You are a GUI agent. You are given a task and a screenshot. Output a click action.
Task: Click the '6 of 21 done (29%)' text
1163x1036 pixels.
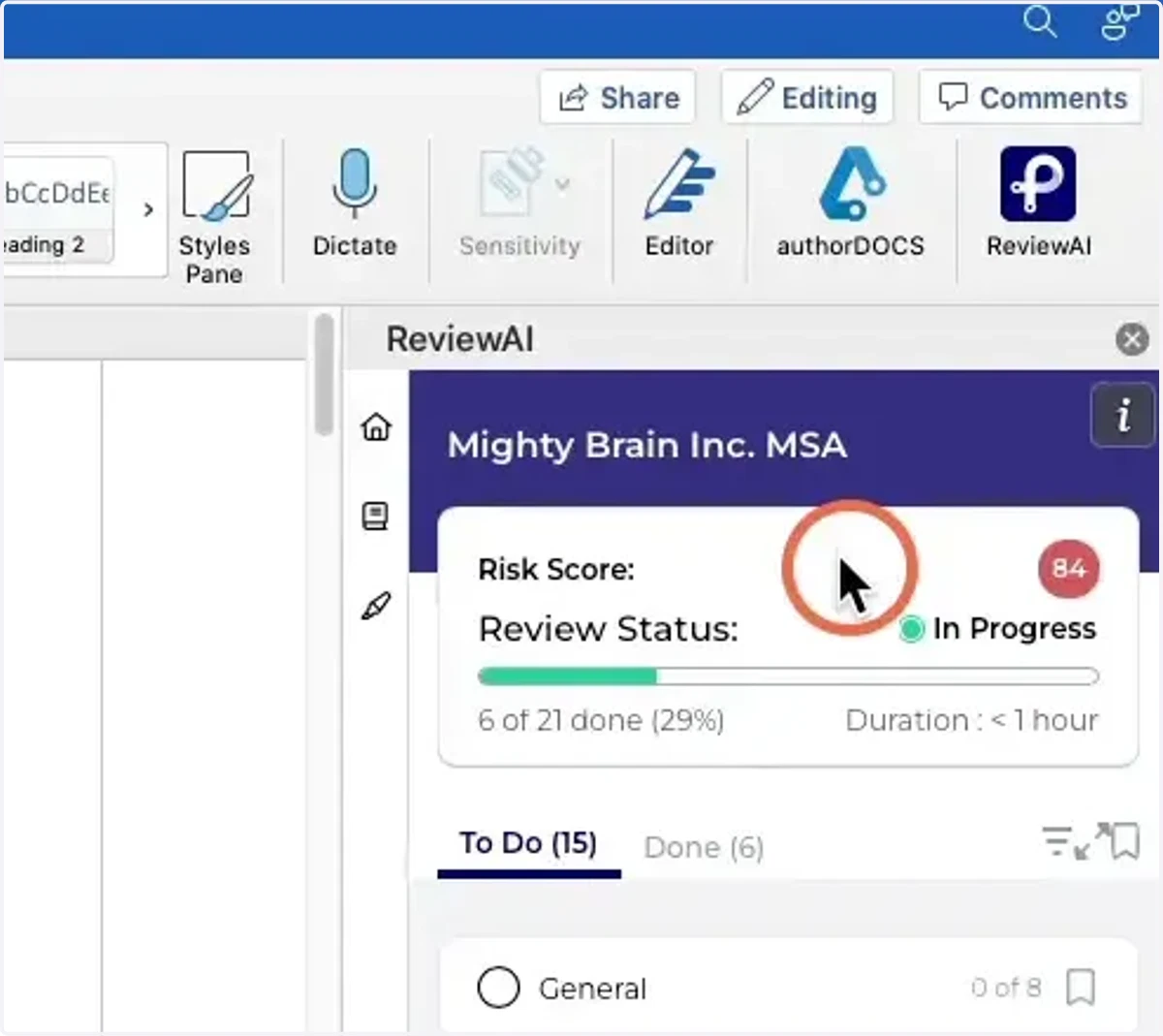click(601, 721)
